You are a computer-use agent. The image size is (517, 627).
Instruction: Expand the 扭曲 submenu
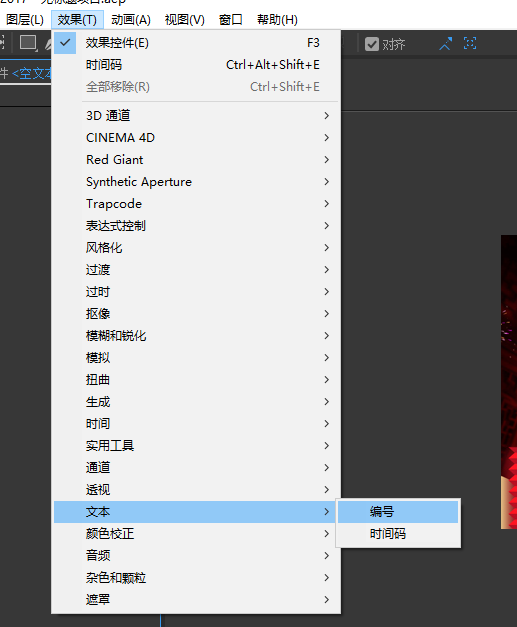196,379
